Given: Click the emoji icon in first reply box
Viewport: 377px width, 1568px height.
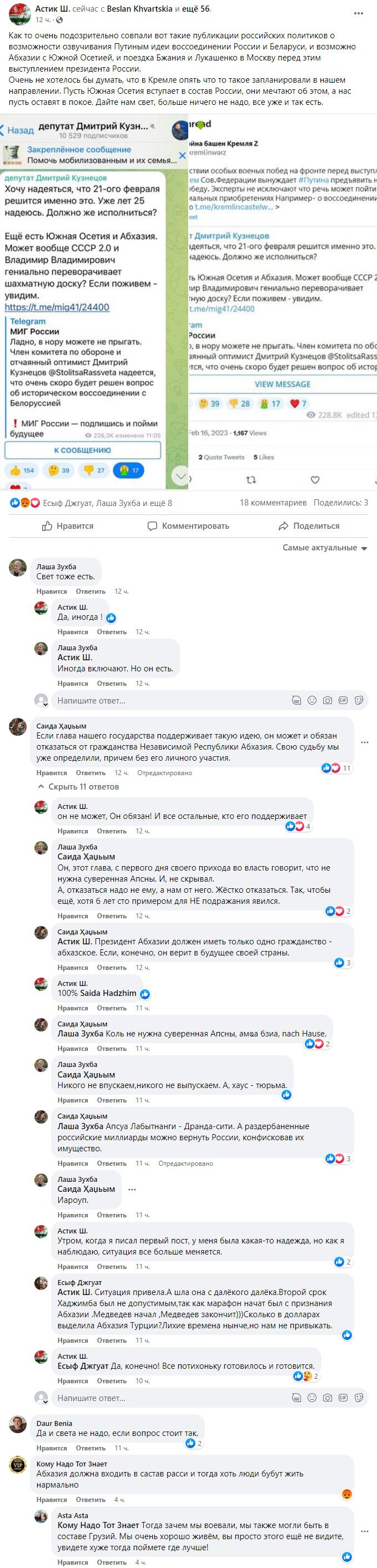Looking at the screenshot, I should [x=312, y=701].
